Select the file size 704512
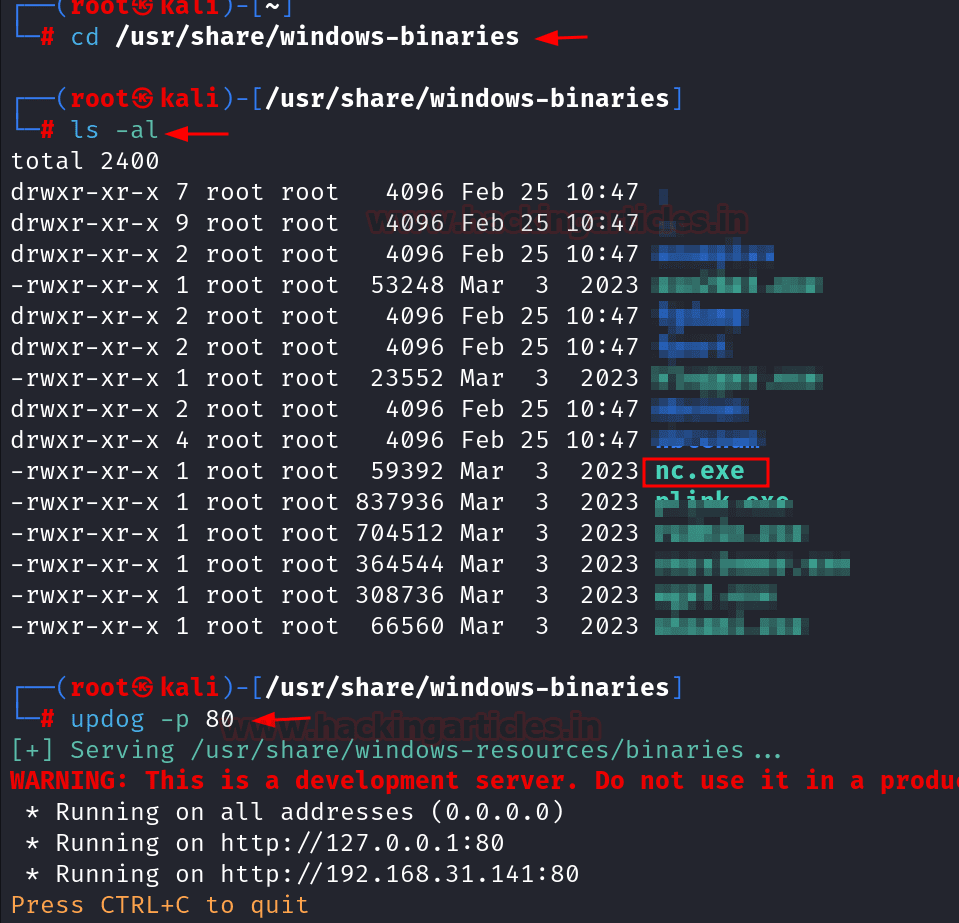This screenshot has height=923, width=959. point(399,533)
